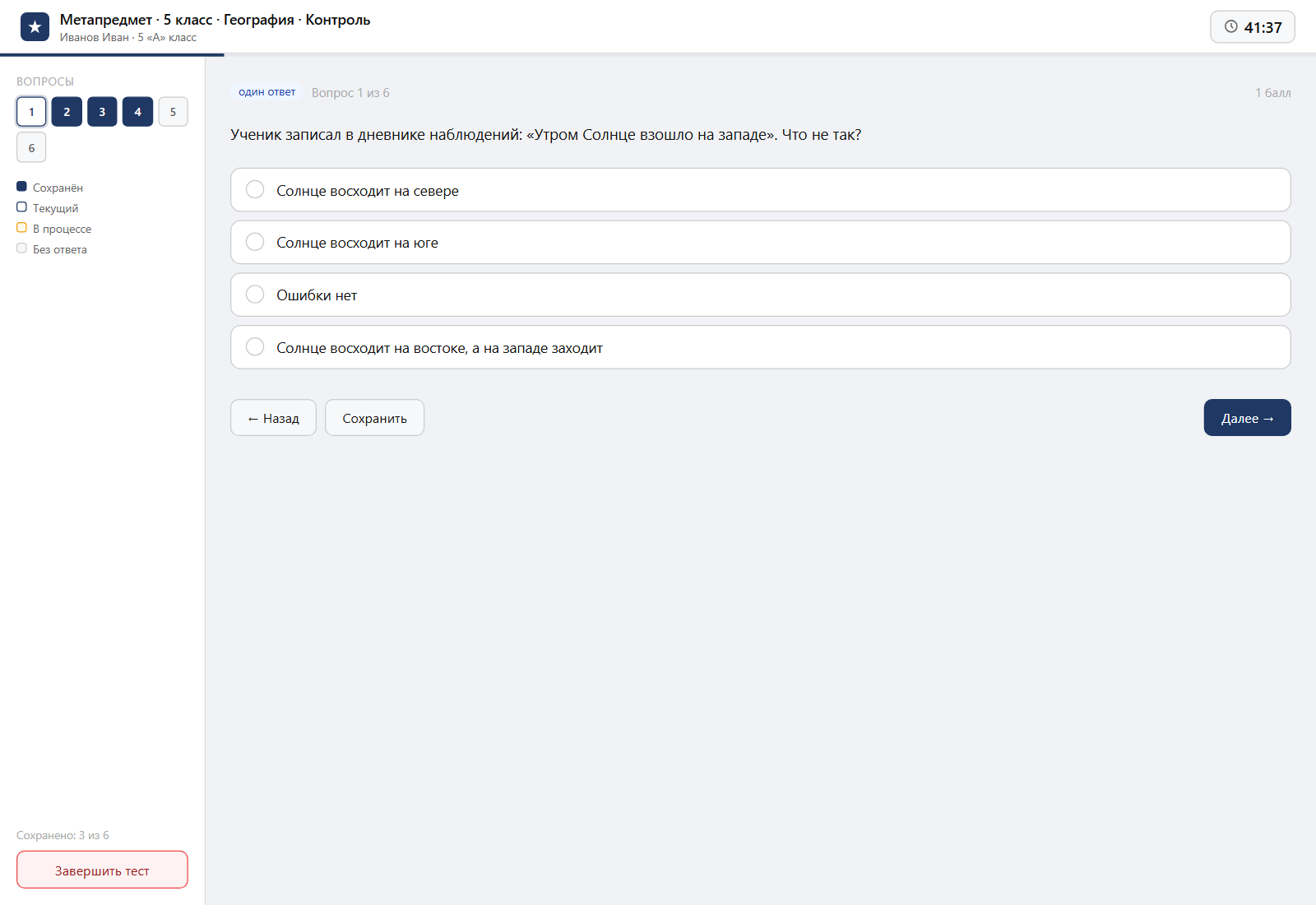The width and height of the screenshot is (1316, 905).
Task: Click the test title 'Метапредмет · 5 класс · География · Контроль'
Action: click(215, 20)
